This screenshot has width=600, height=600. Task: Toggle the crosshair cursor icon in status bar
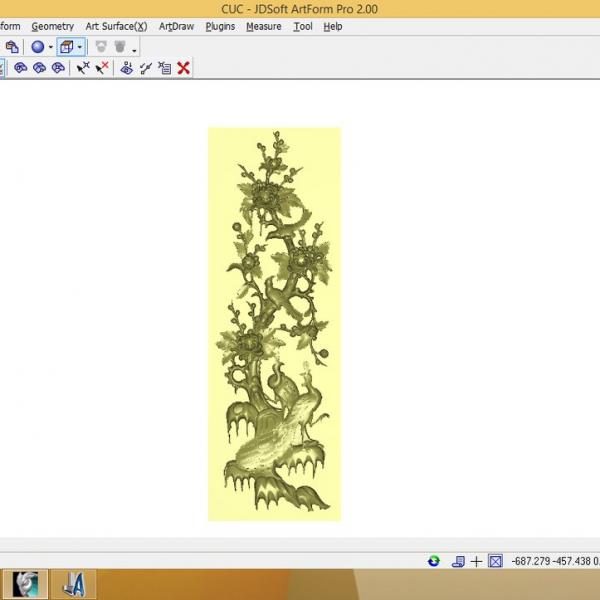tap(476, 561)
